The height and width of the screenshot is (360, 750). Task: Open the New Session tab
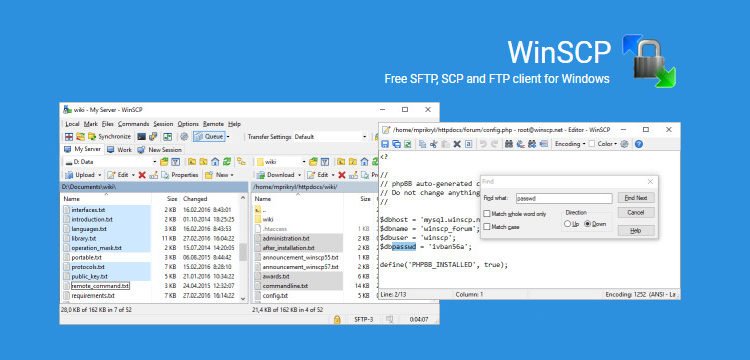[160, 150]
